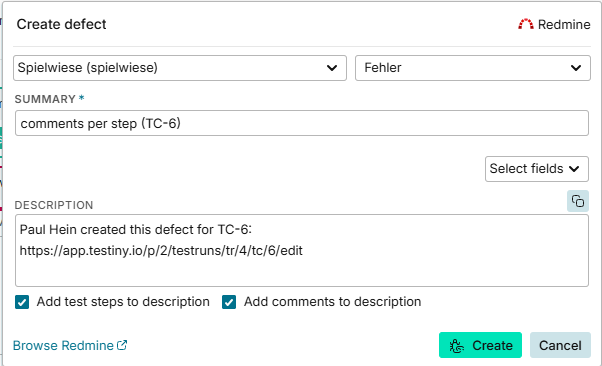This screenshot has width=602, height=366.
Task: Click the chevron on Select fields
Action: click(x=574, y=169)
